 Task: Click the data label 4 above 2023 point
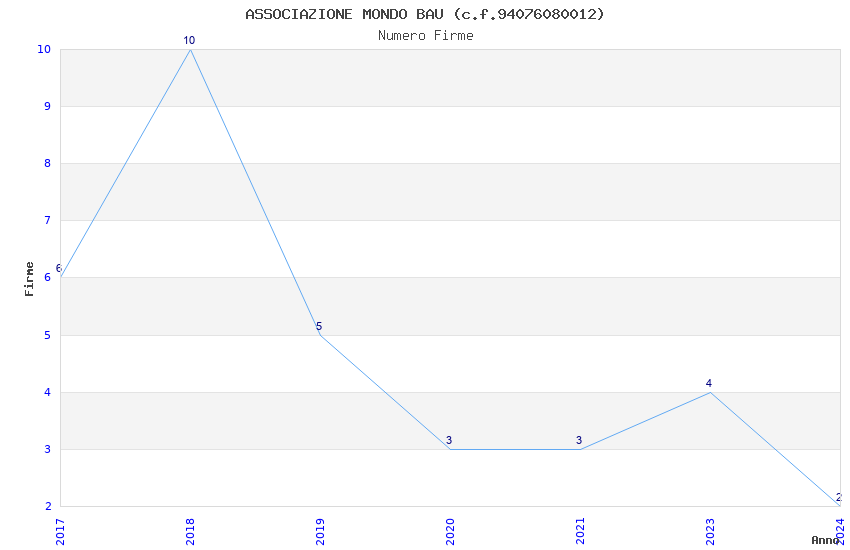[x=709, y=383]
